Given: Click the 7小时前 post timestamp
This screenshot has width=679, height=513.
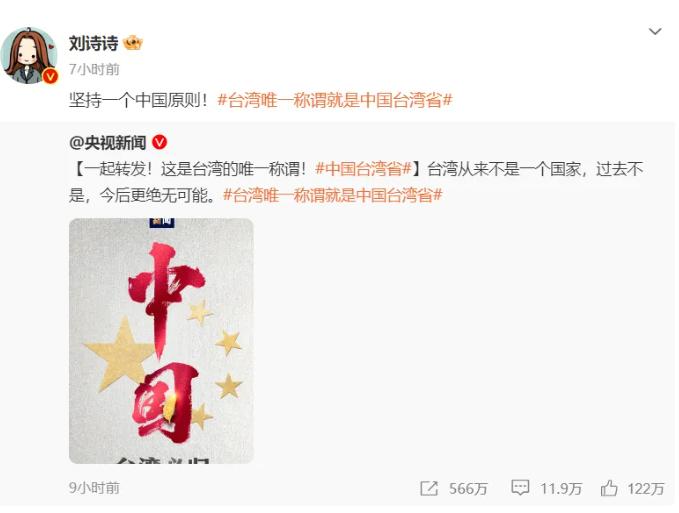Looking at the screenshot, I should click(x=94, y=69).
